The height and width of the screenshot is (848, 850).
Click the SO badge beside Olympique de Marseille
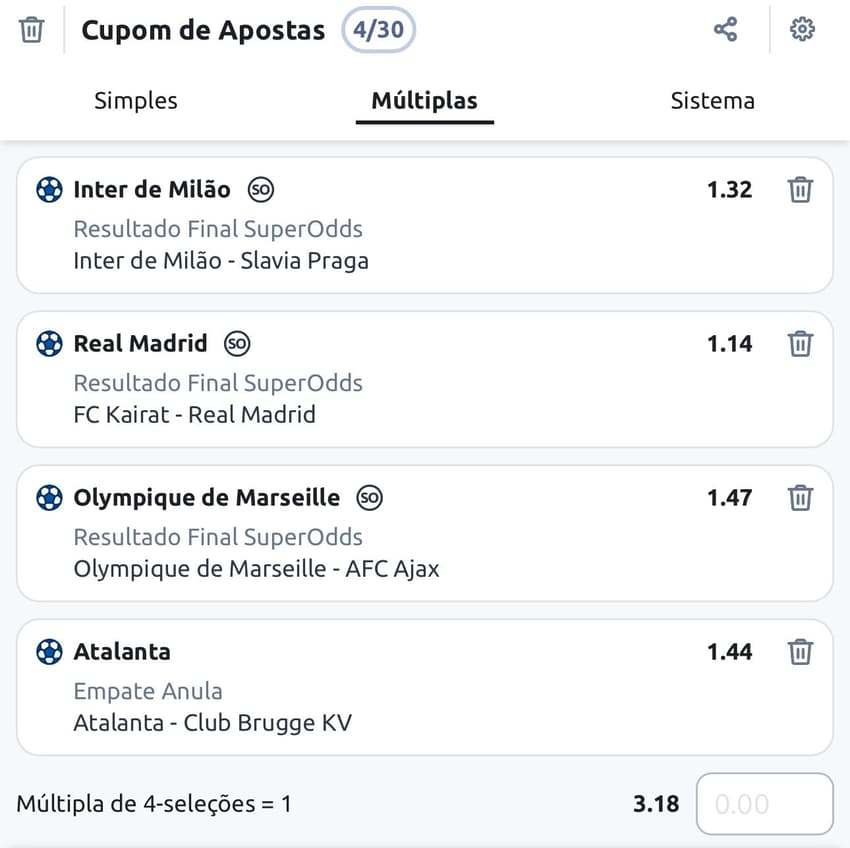(369, 497)
